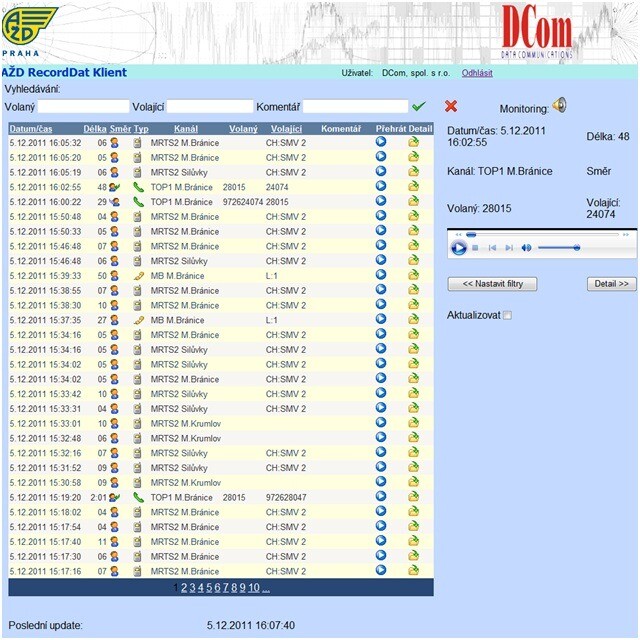Enable the Aktualizovat checkbox
The image size is (640, 640).
(x=507, y=316)
